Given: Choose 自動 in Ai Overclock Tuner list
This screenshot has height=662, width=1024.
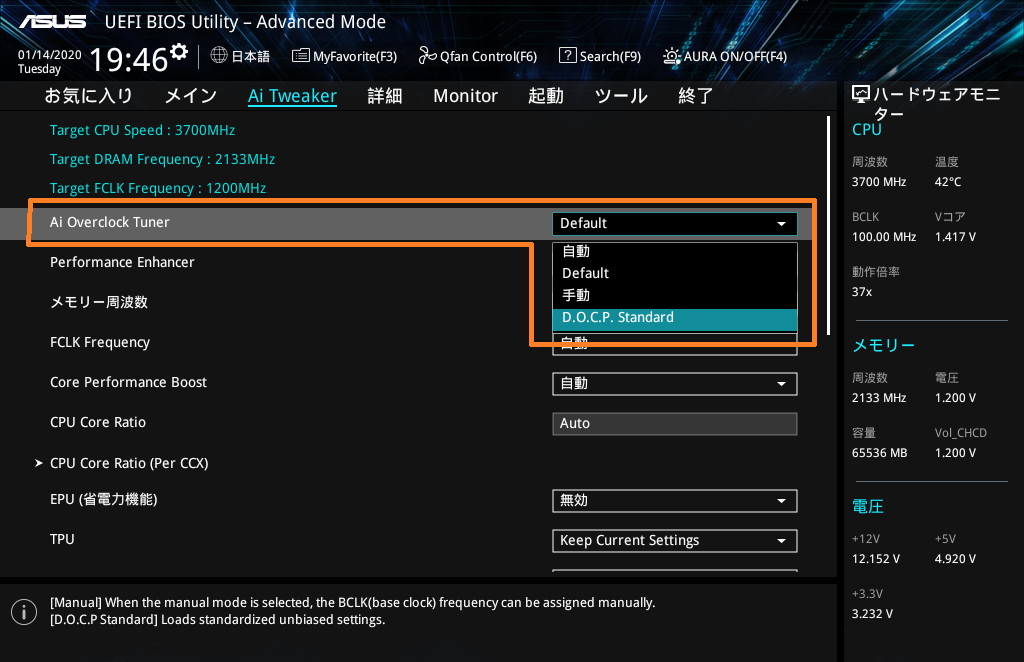Looking at the screenshot, I should [675, 251].
